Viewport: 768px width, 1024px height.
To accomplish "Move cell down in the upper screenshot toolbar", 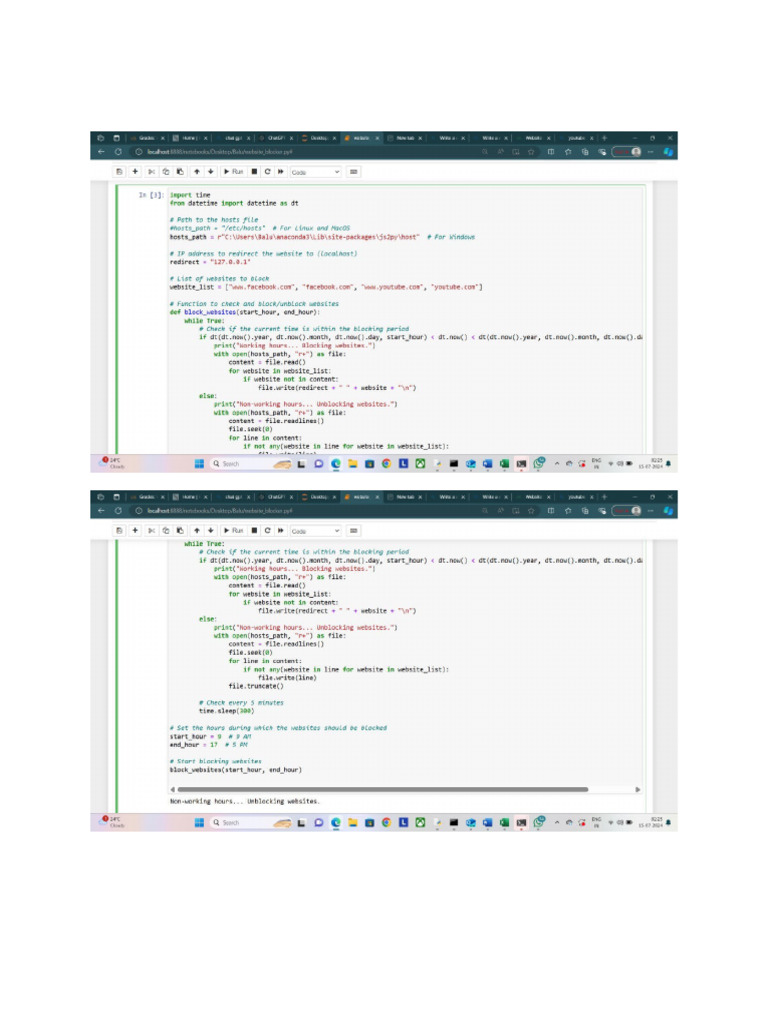I will (210, 172).
